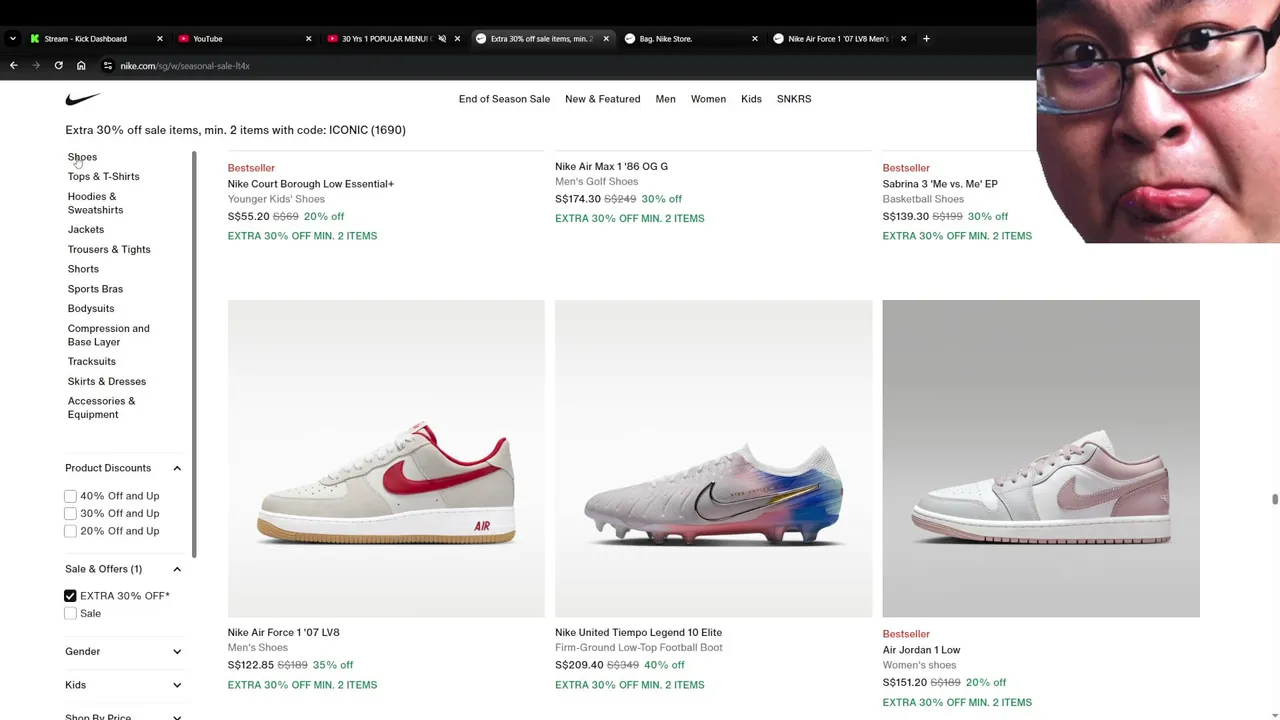The width and height of the screenshot is (1280, 720).
Task: Filter by Hoodies & Sweatshirts category
Action: [95, 203]
